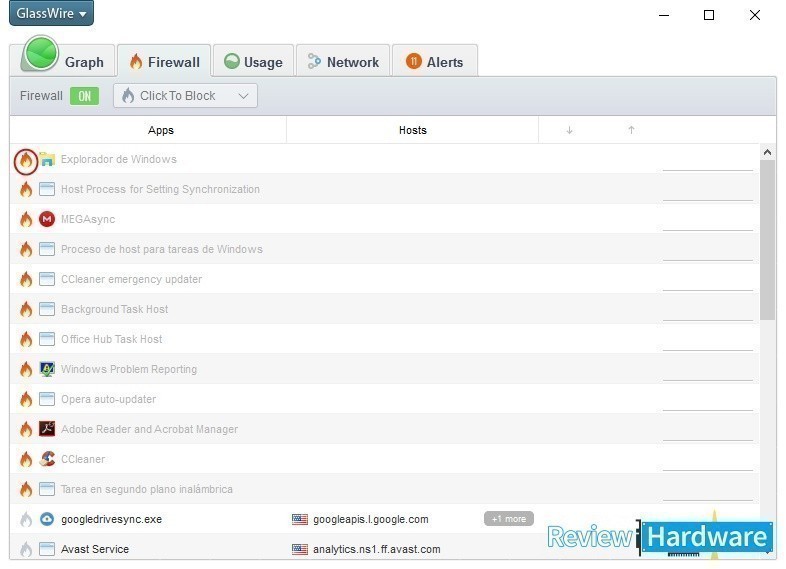The image size is (786, 569).
Task: Click the Host Process for Setting Synchronization icon
Action: click(47, 189)
